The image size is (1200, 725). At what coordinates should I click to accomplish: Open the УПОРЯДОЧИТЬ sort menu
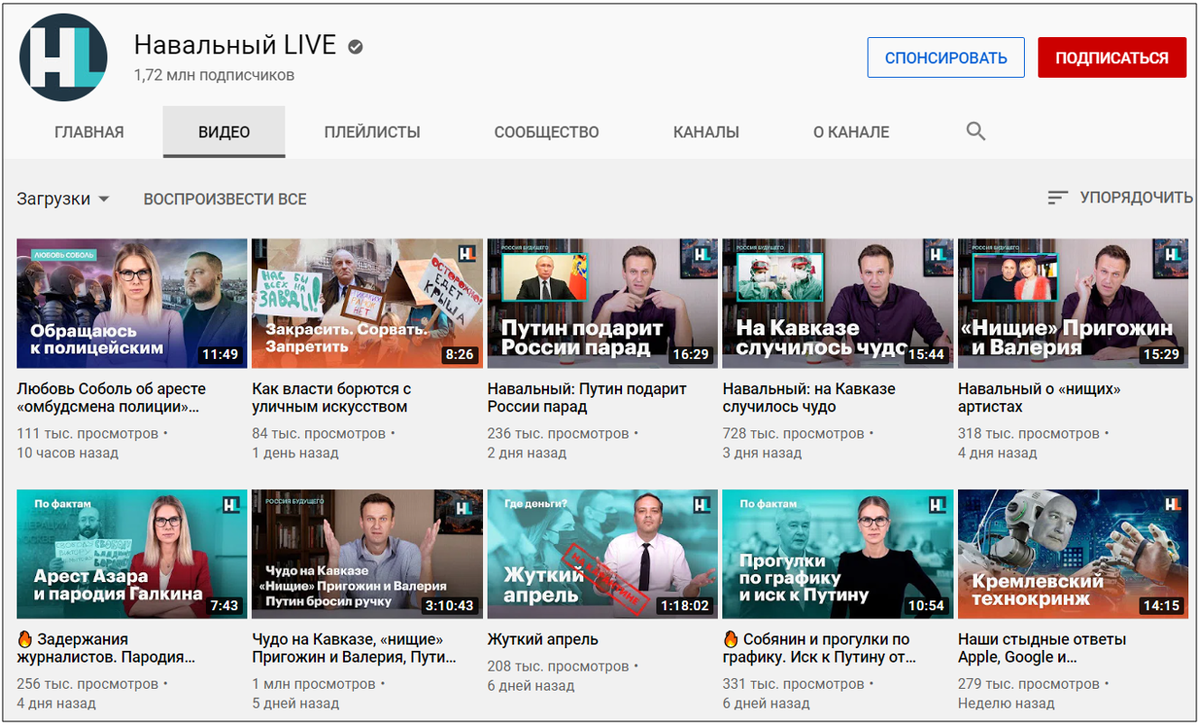pos(1120,198)
